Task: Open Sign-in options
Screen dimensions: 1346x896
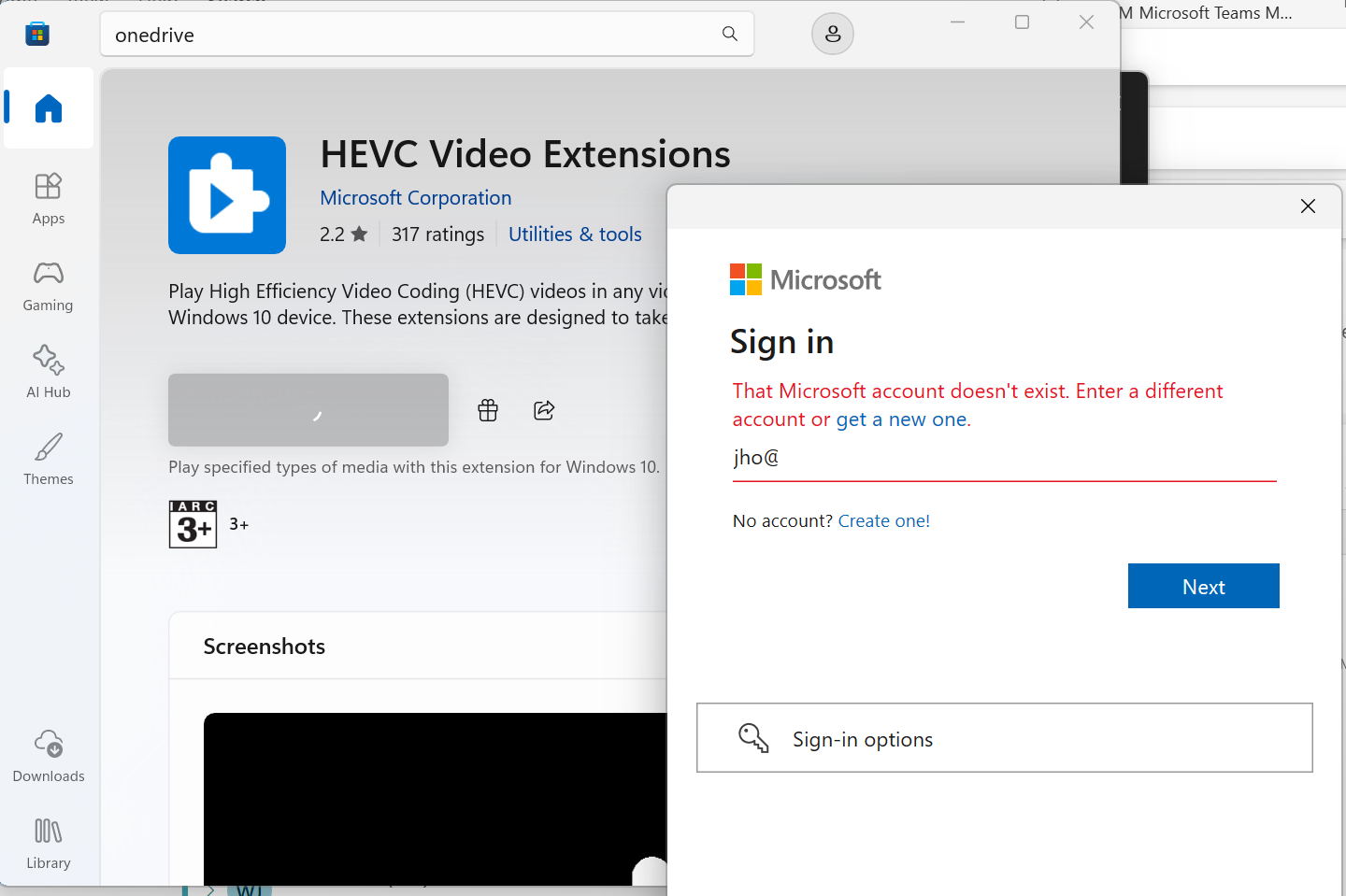Action: (x=1005, y=738)
